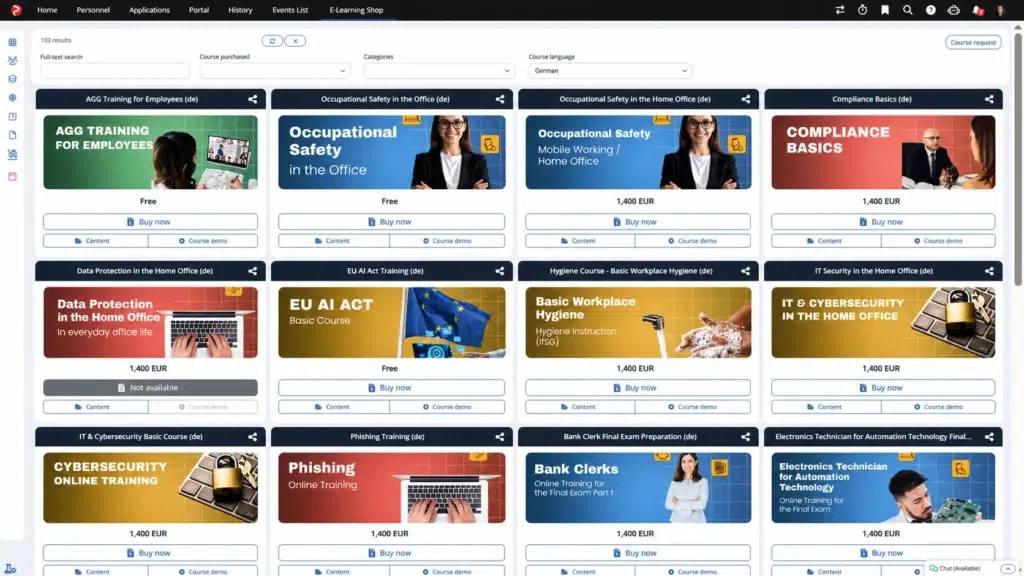Click the printer icon in top bar
The image size is (1024, 576).
[x=953, y=10]
